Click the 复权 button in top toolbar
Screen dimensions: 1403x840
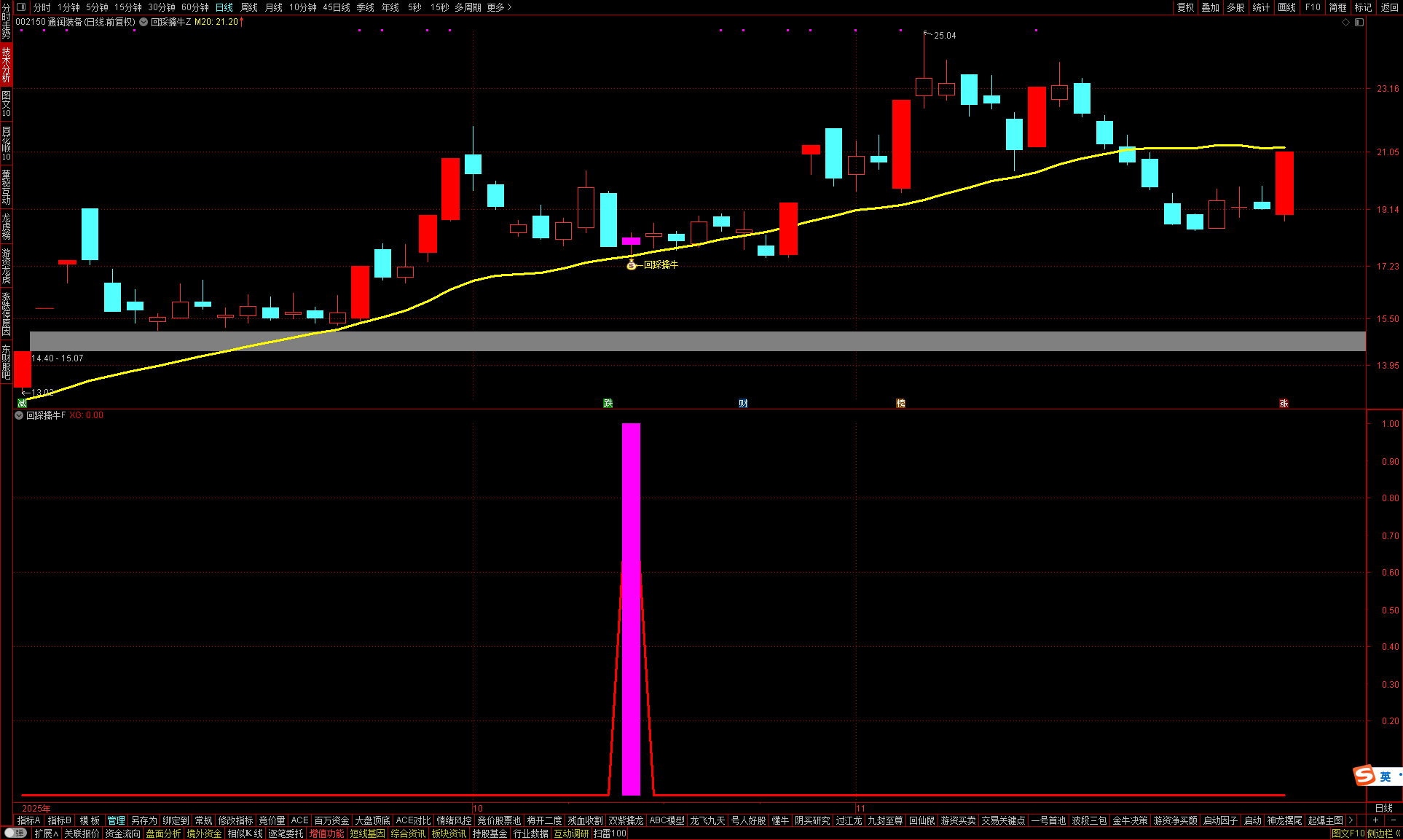1185,7
